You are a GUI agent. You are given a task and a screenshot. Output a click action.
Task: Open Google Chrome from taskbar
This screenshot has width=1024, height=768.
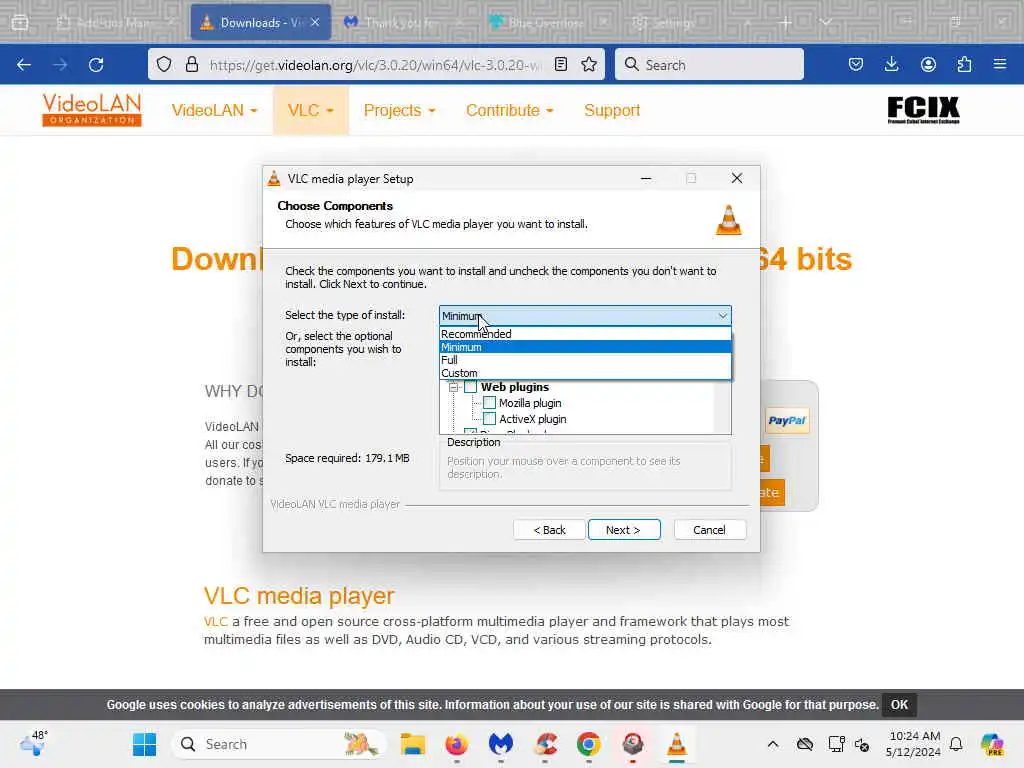point(588,744)
